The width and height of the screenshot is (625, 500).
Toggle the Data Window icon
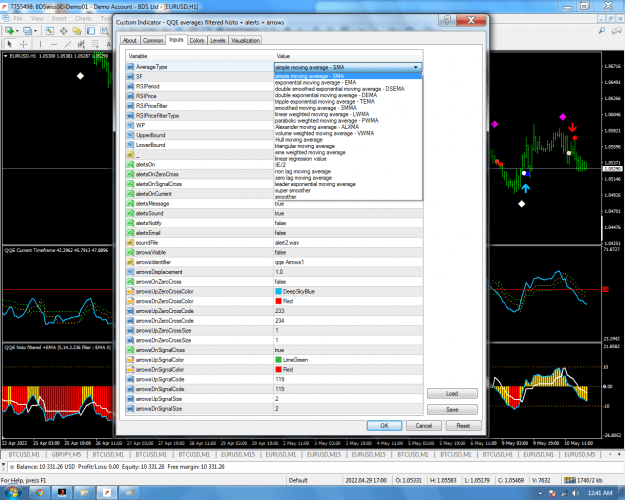point(63,31)
